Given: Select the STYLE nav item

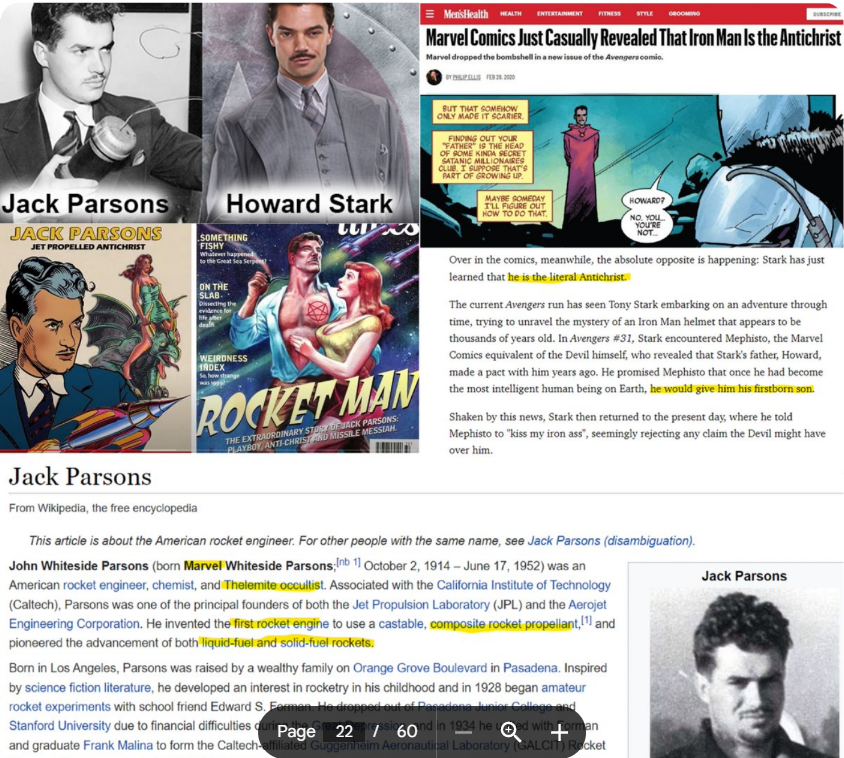Looking at the screenshot, I should coord(645,14).
